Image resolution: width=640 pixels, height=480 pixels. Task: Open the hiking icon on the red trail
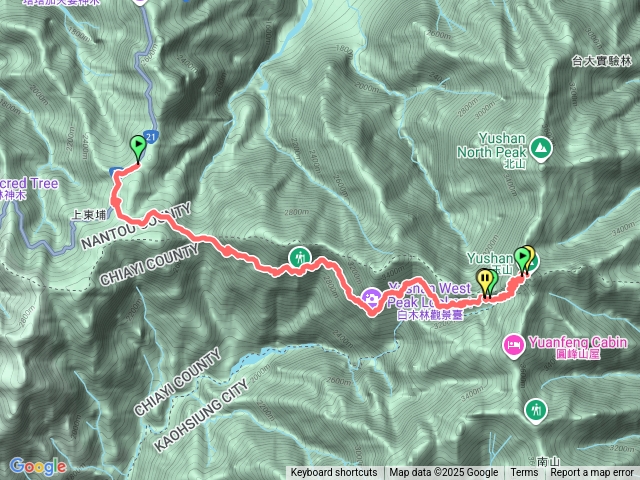pos(300,259)
